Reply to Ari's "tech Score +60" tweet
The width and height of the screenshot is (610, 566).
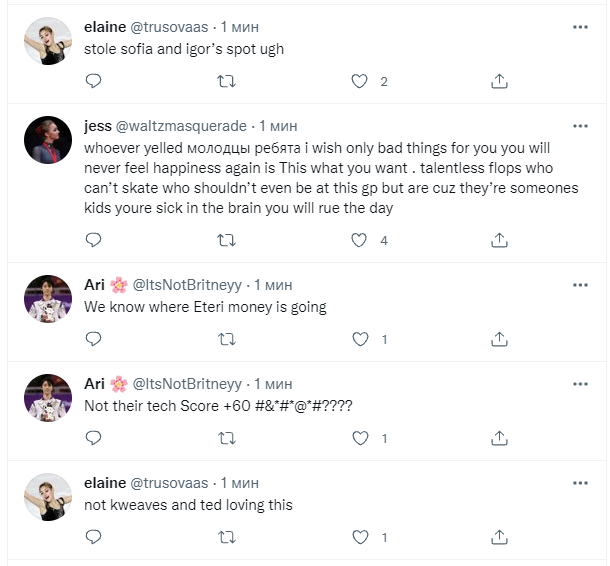click(x=93, y=438)
